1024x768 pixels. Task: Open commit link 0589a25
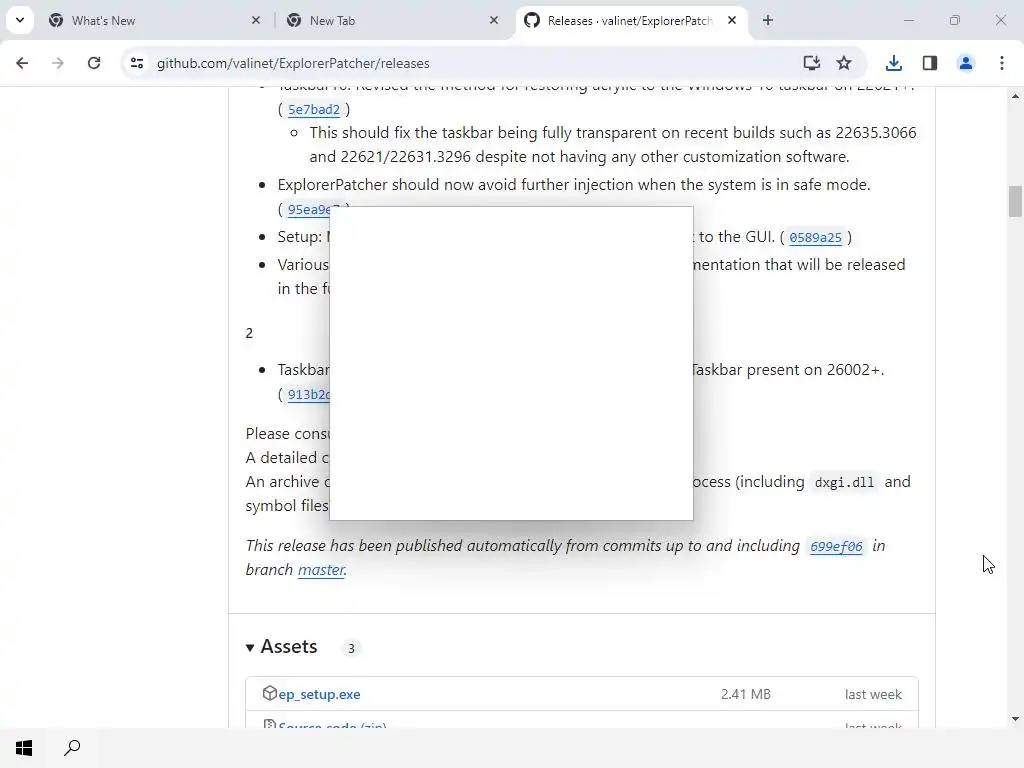[x=816, y=237]
